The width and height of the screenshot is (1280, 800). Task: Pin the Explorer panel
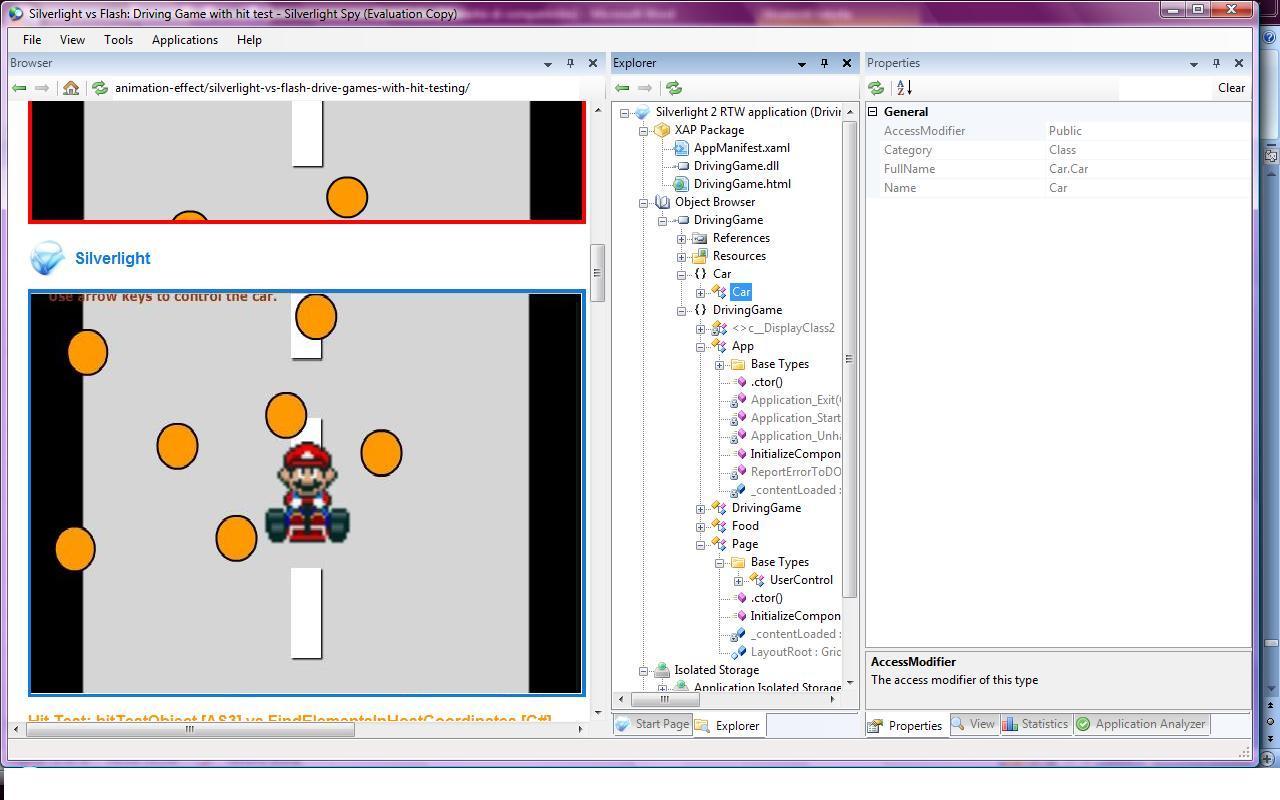tap(824, 63)
